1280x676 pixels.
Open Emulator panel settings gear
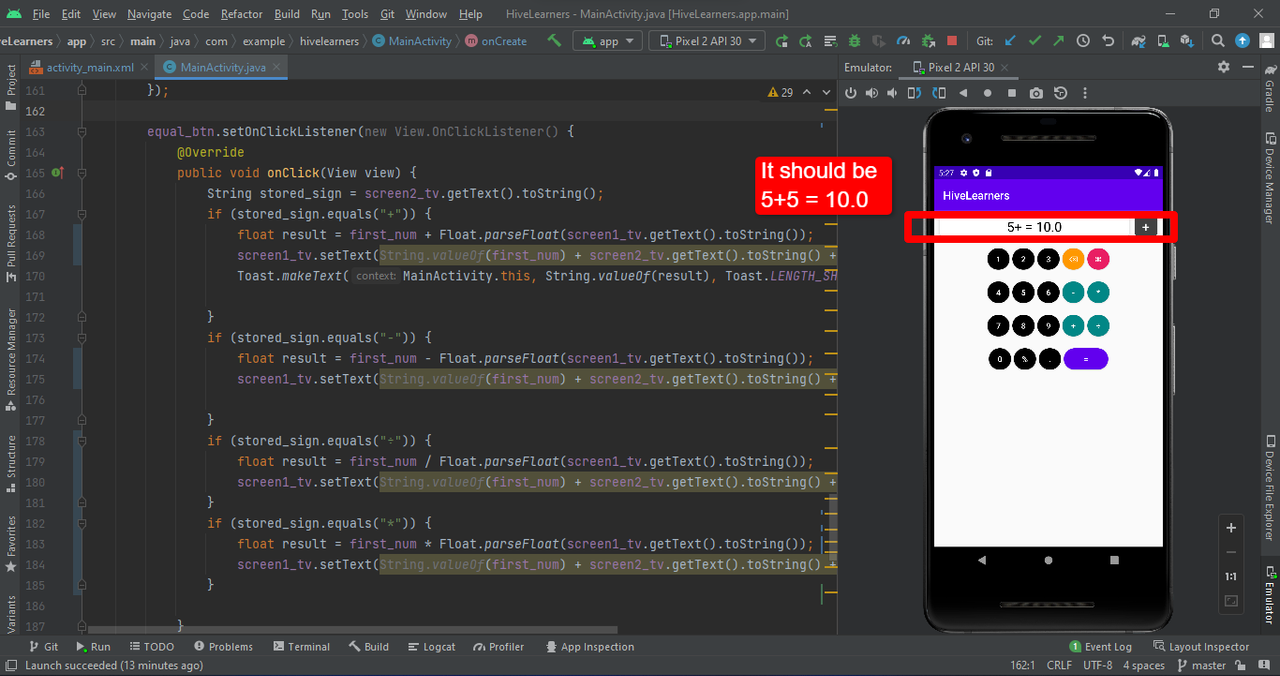click(x=1223, y=67)
